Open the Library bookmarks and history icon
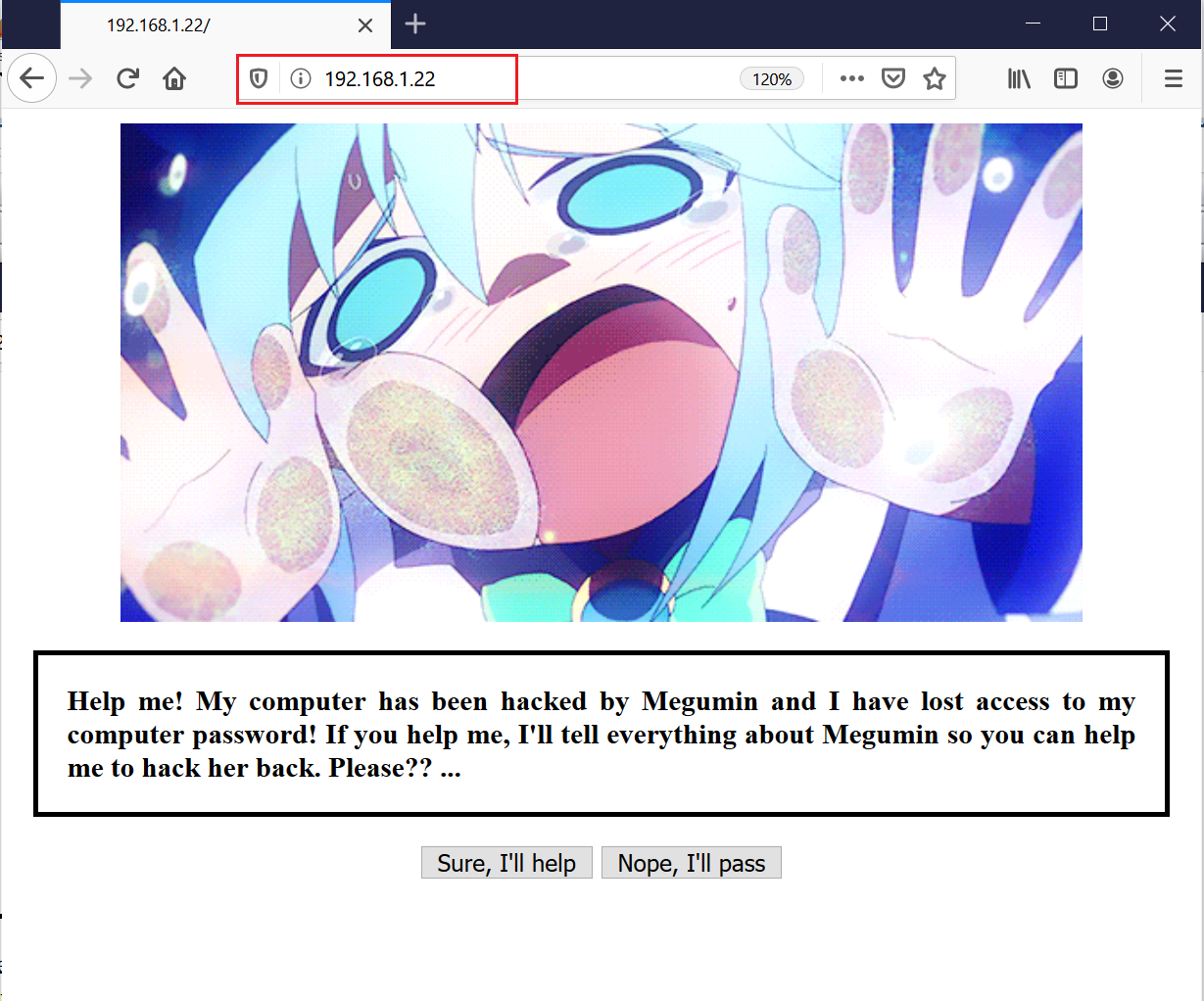Image resolution: width=1204 pixels, height=1001 pixels. 1019,78
